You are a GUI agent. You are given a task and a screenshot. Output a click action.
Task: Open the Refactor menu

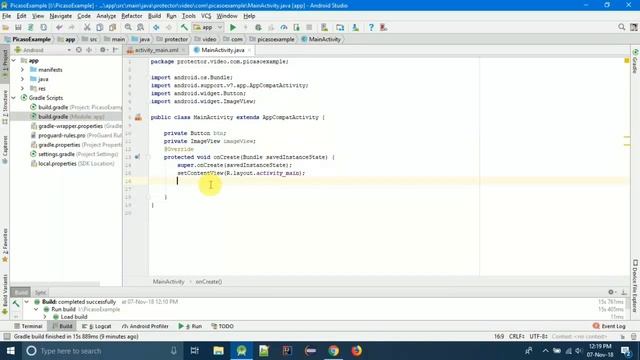click(x=131, y=16)
